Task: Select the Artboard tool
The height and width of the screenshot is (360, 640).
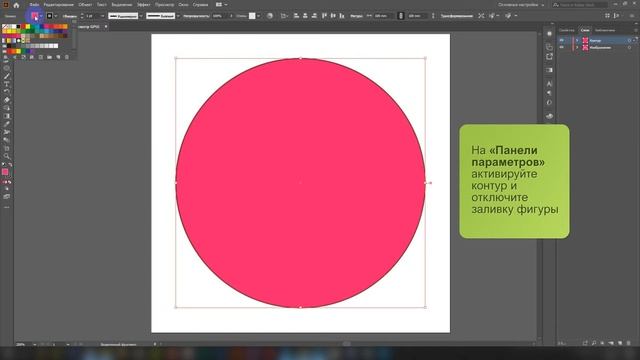Action: pyautogui.click(x=7, y=148)
